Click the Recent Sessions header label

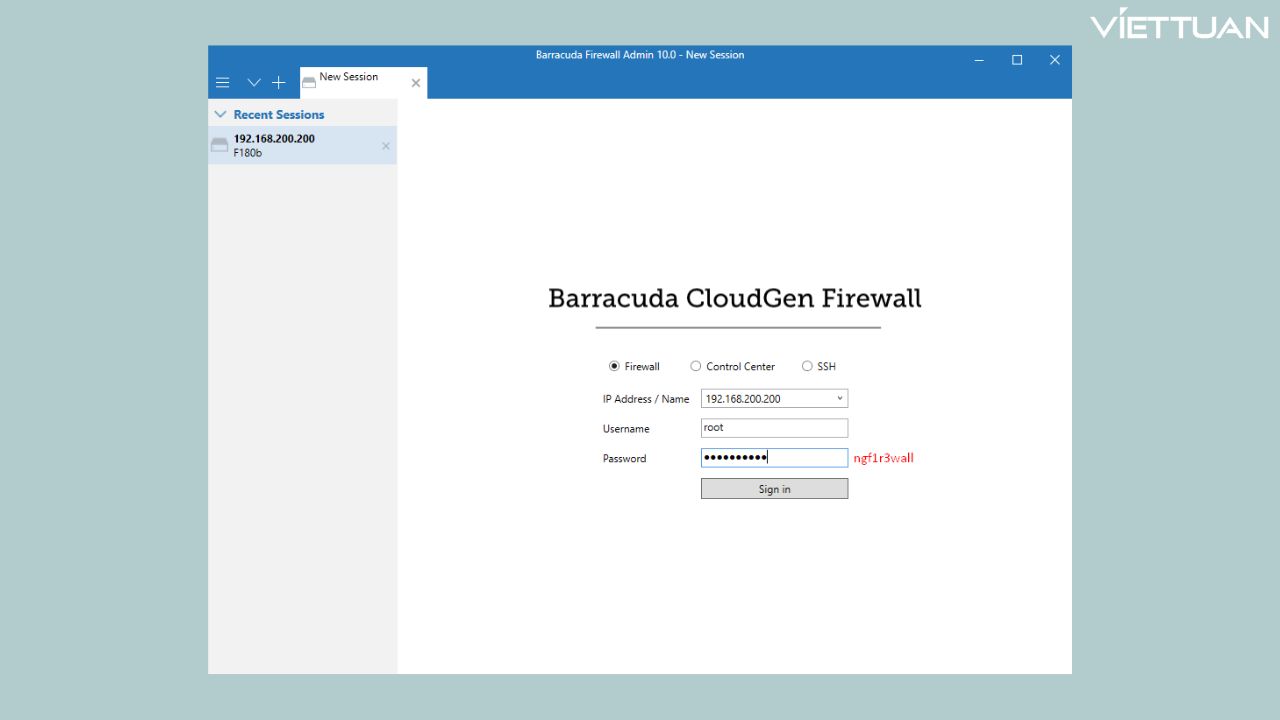click(x=279, y=114)
